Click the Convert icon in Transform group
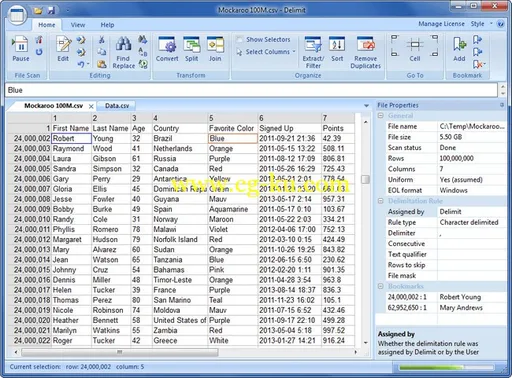Viewport: 512px width, 378px height. [x=167, y=45]
